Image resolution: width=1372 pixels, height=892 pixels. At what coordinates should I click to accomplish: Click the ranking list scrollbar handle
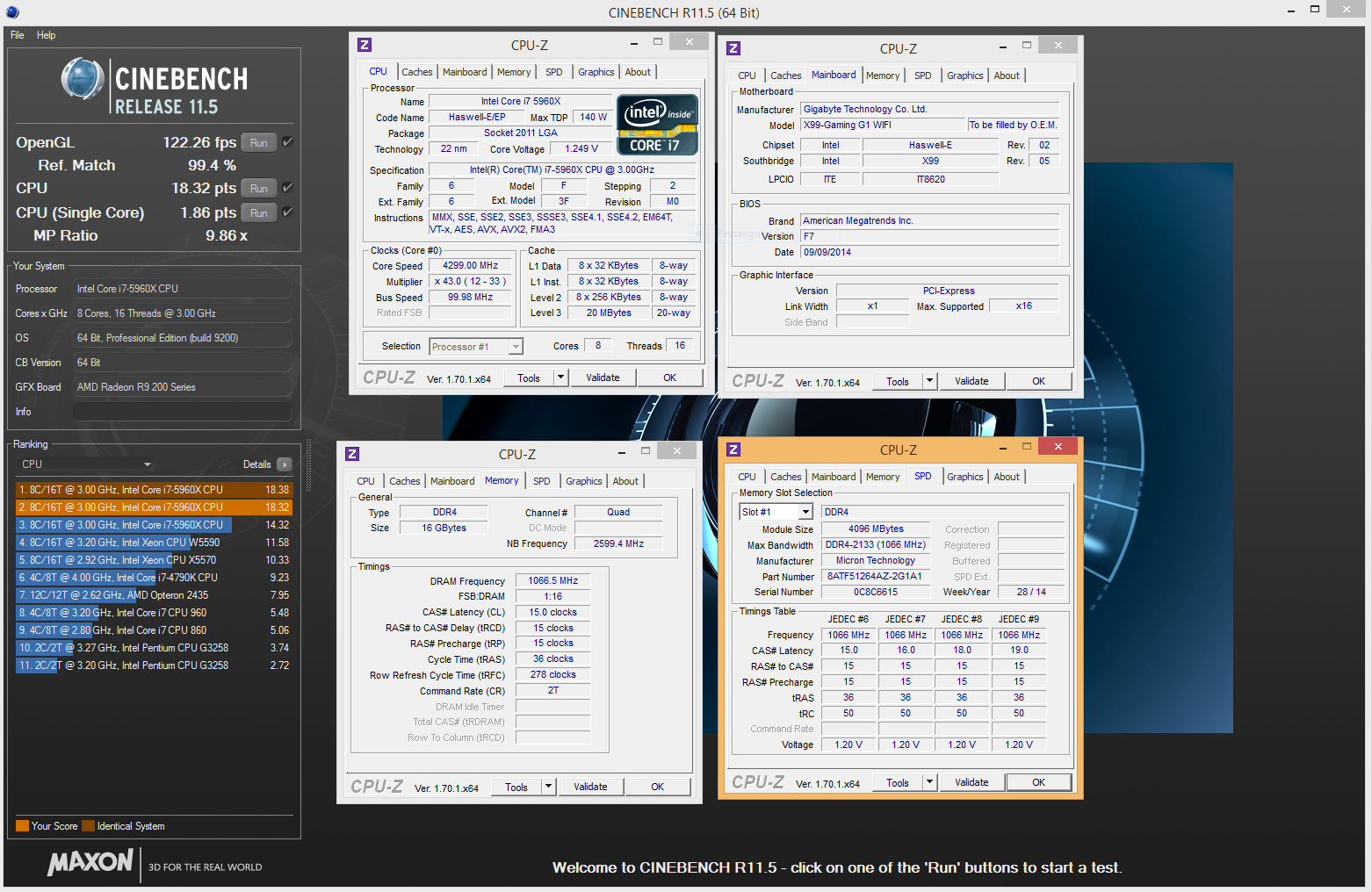click(308, 465)
